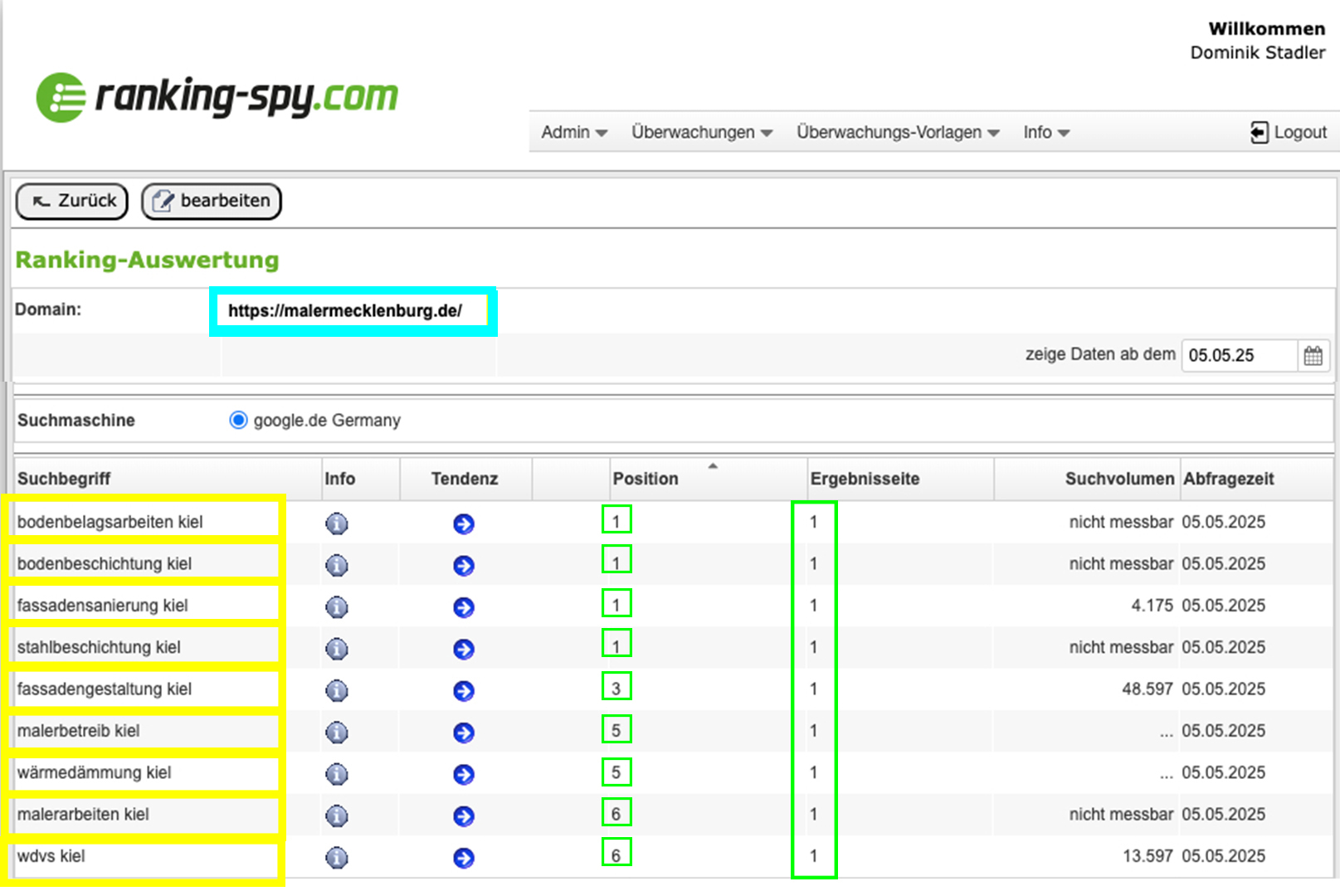Click the ranking-spy.com logo
Image resolution: width=1340 pixels, height=896 pixels.
point(217,97)
